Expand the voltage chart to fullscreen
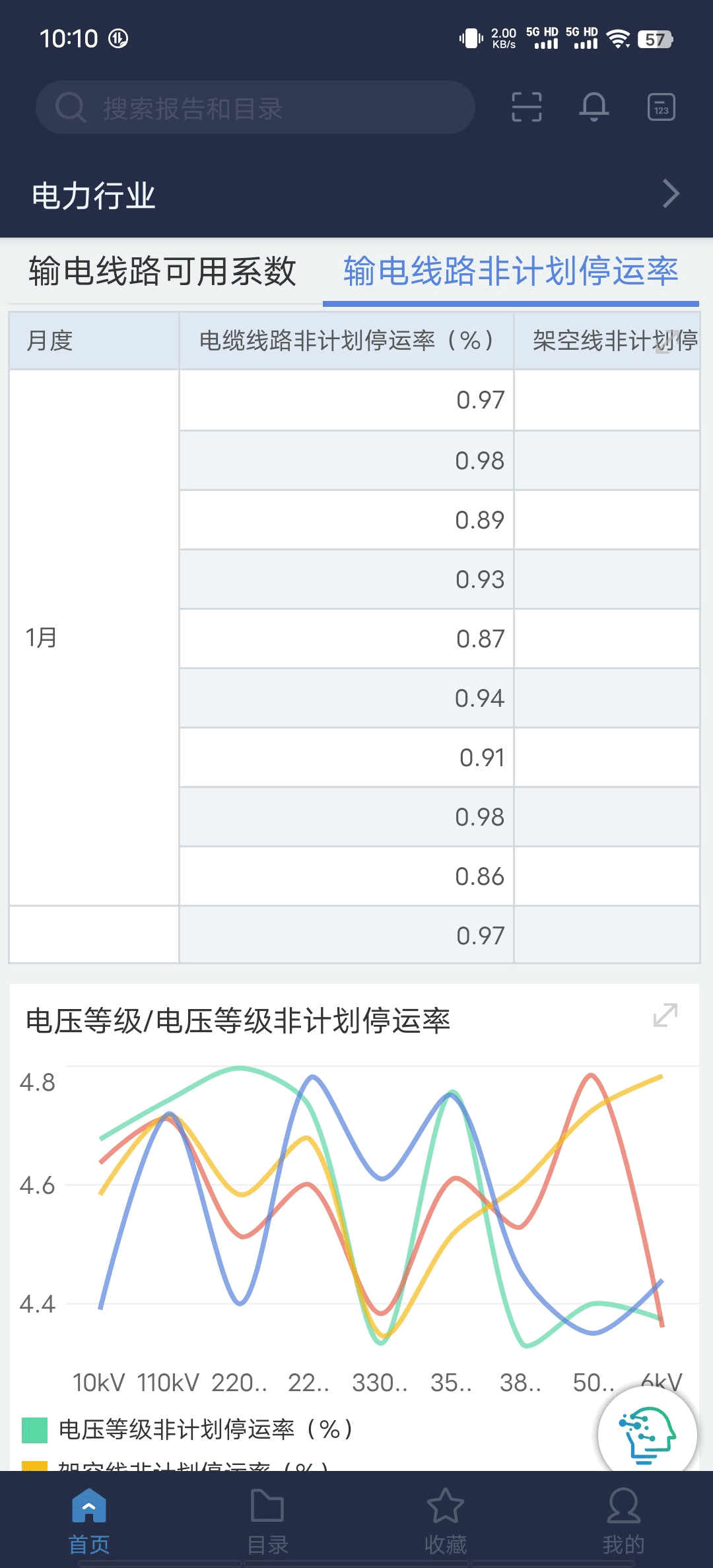 tap(665, 1015)
